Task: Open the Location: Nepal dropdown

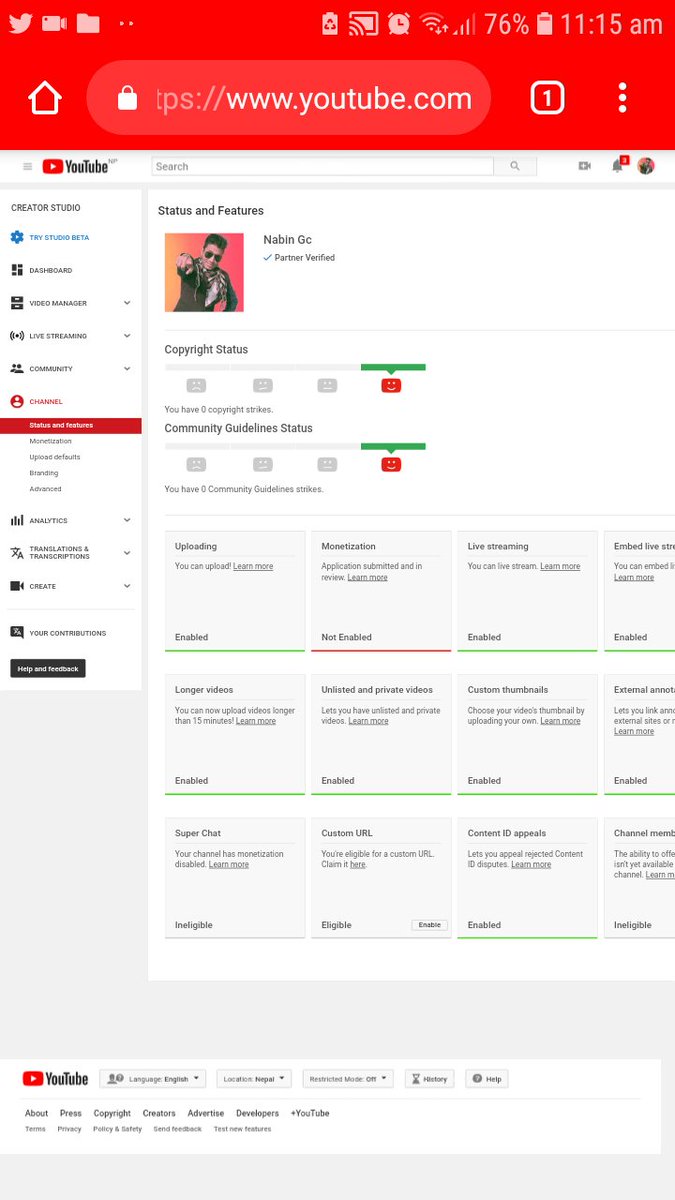Action: click(254, 1079)
